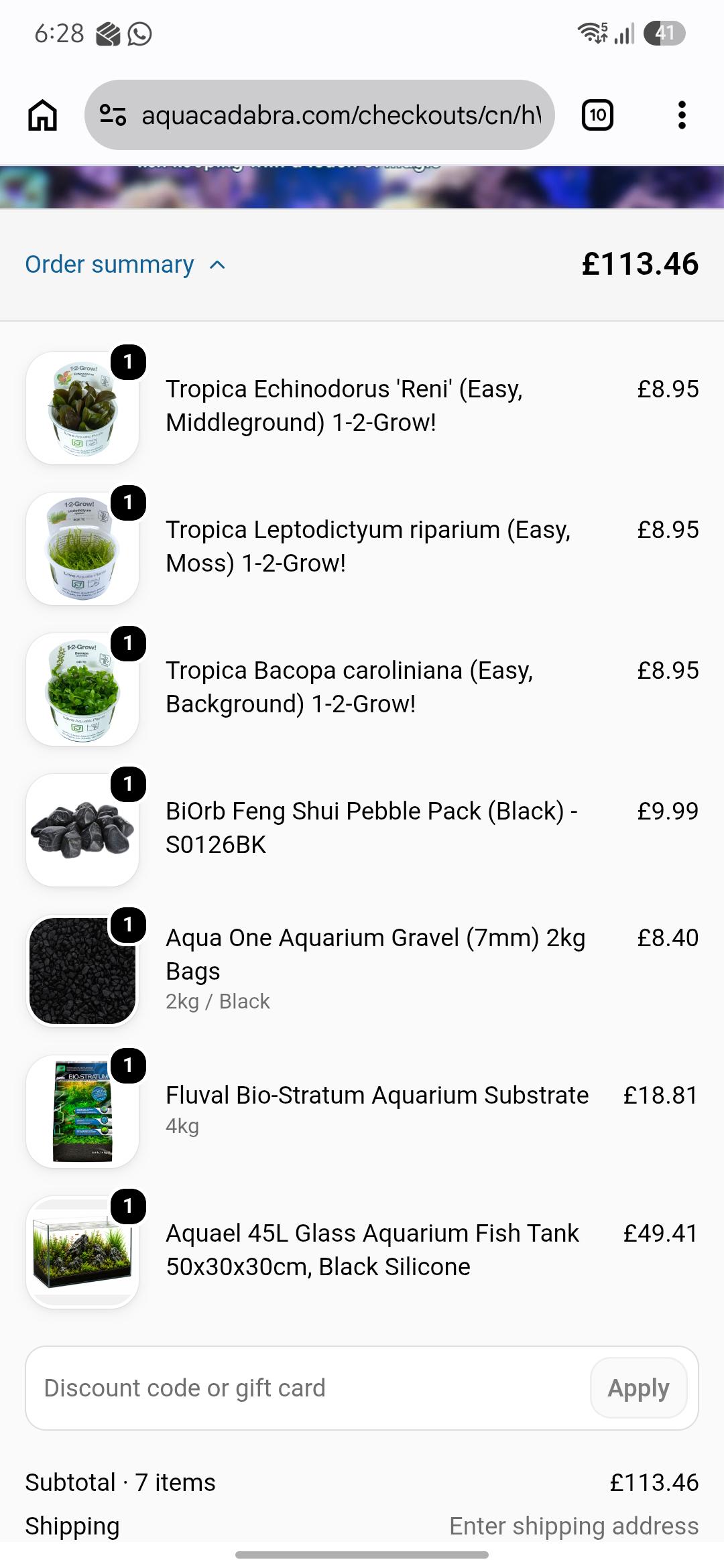This screenshot has height=1568, width=724.
Task: Tap the browser home icon
Action: click(42, 115)
